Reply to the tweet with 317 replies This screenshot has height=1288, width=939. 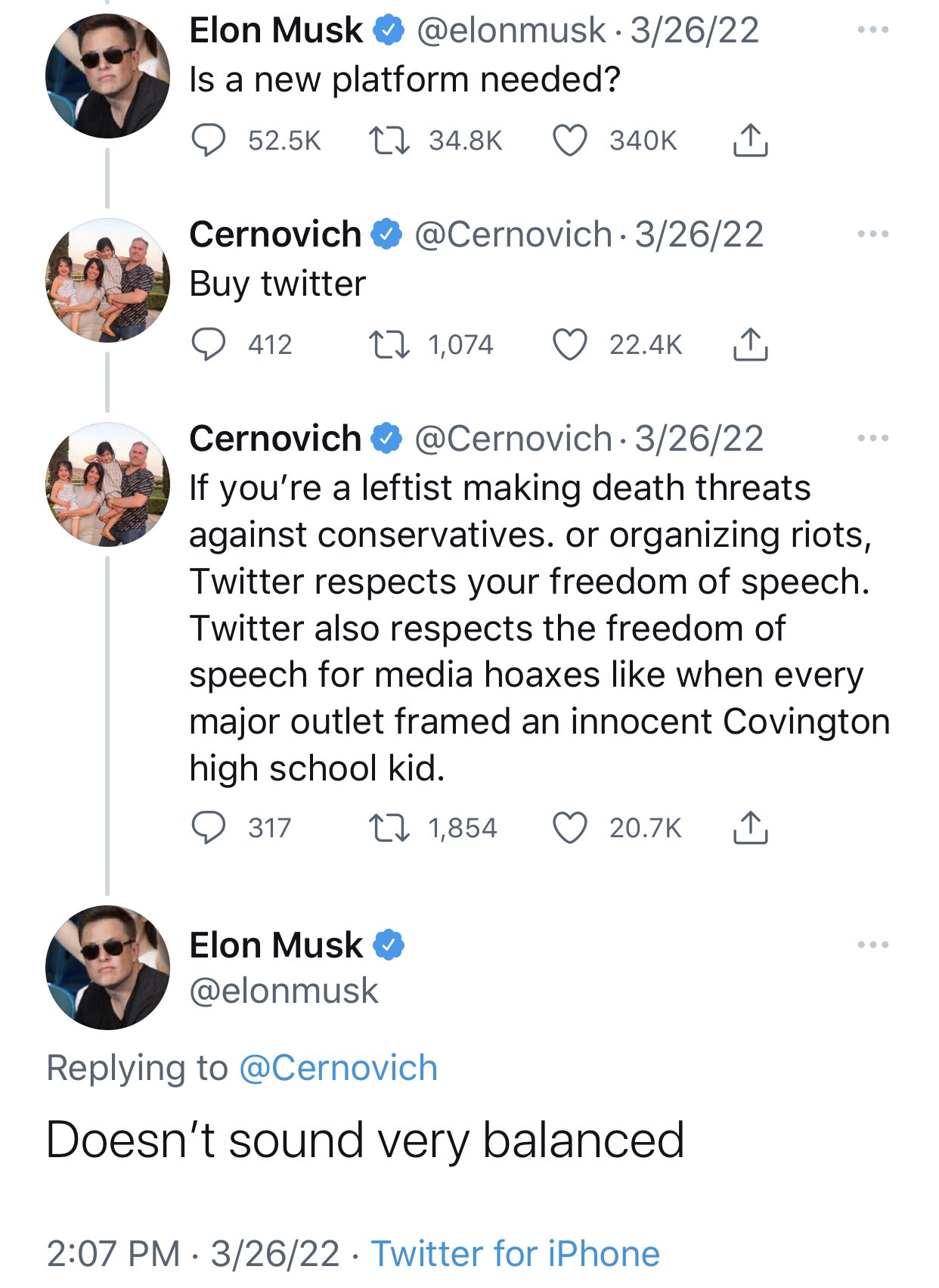(x=208, y=828)
